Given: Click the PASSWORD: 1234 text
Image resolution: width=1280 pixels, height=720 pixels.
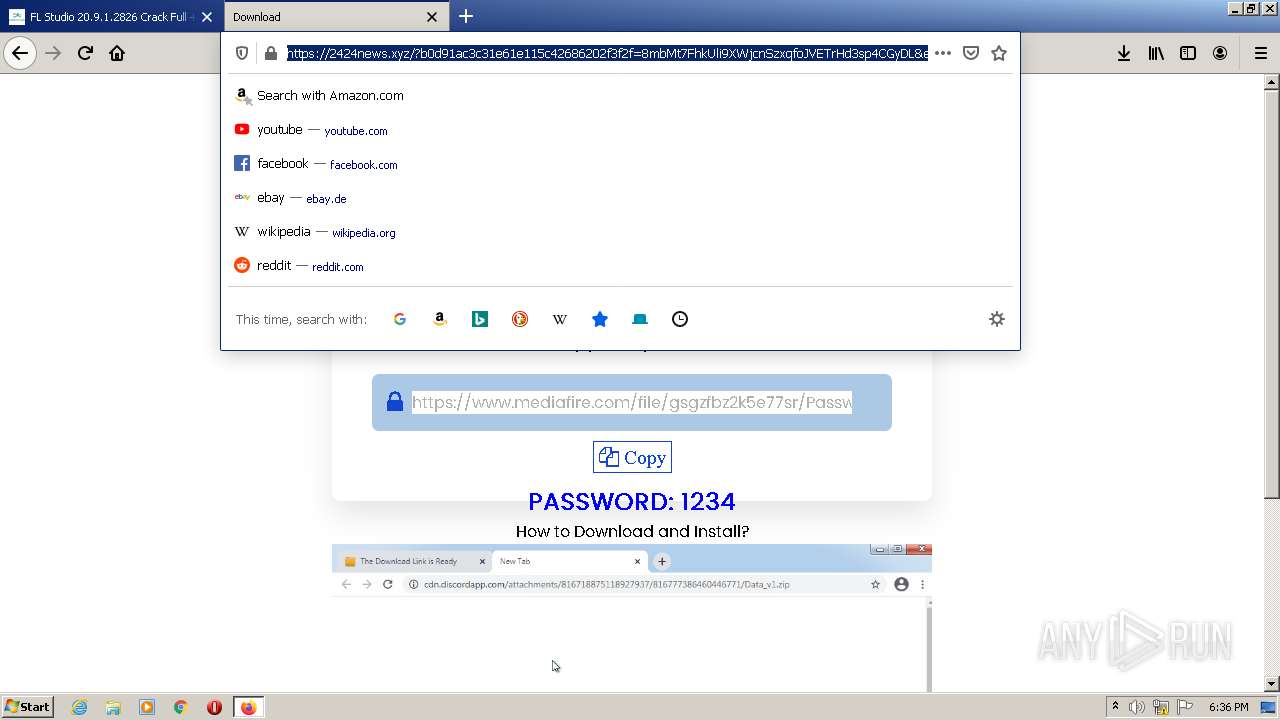Looking at the screenshot, I should point(632,501).
